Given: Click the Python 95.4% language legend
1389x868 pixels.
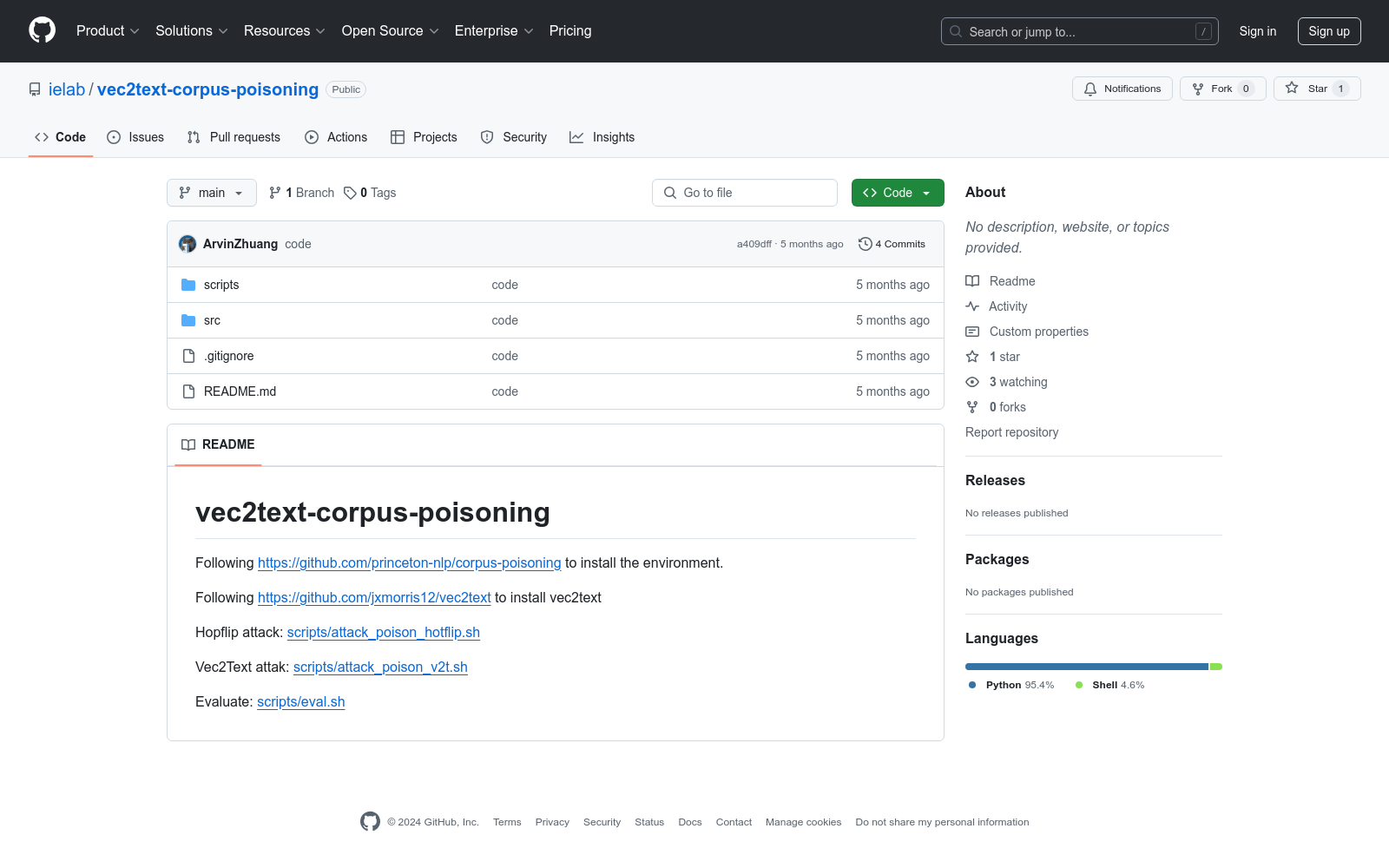Looking at the screenshot, I should pyautogui.click(x=1011, y=685).
